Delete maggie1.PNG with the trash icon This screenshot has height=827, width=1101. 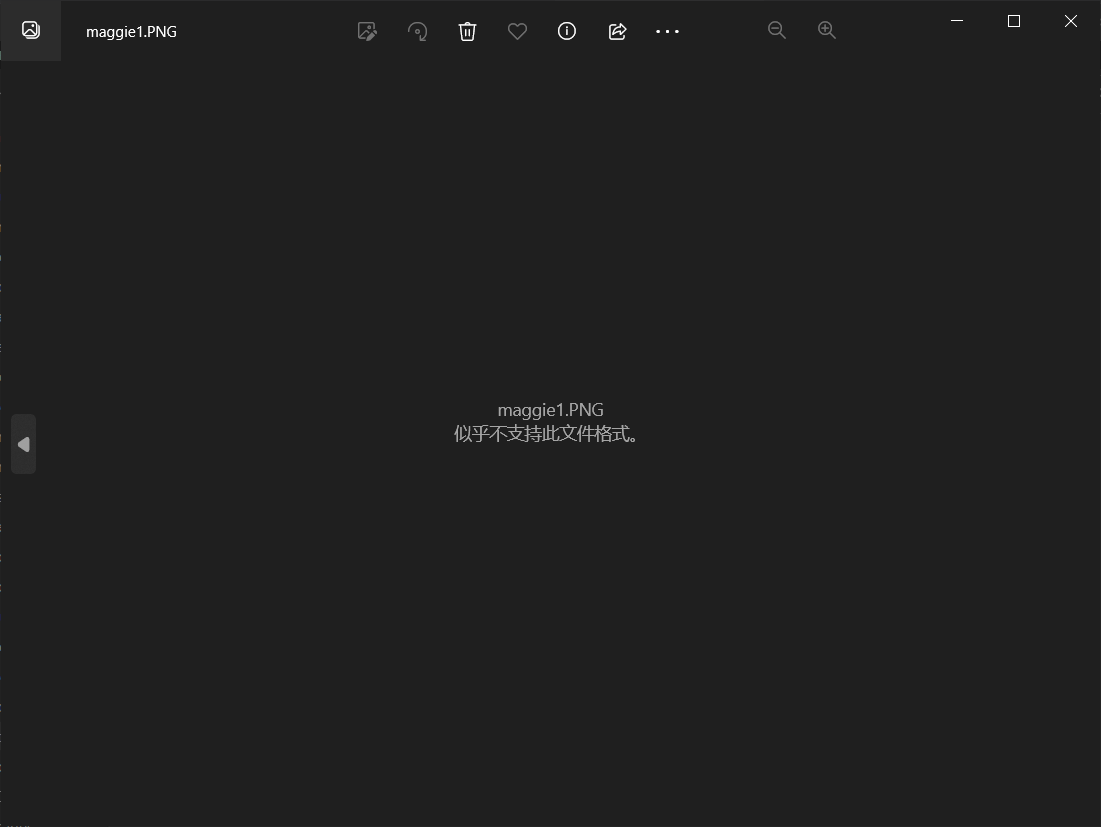tap(468, 31)
